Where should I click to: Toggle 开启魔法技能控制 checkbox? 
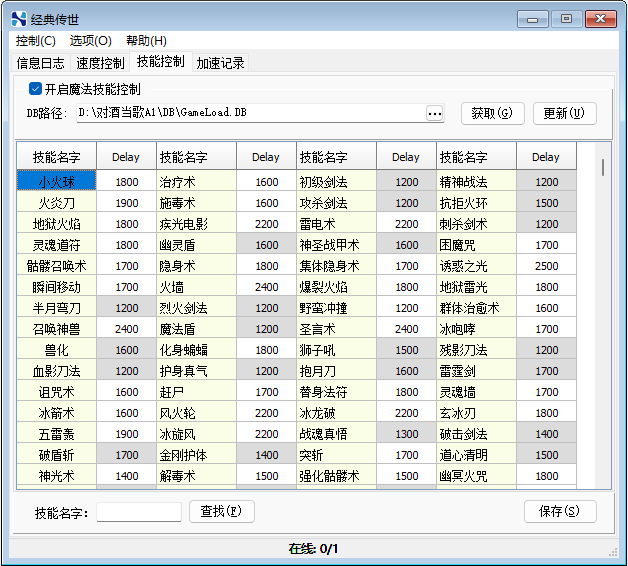coord(35,89)
